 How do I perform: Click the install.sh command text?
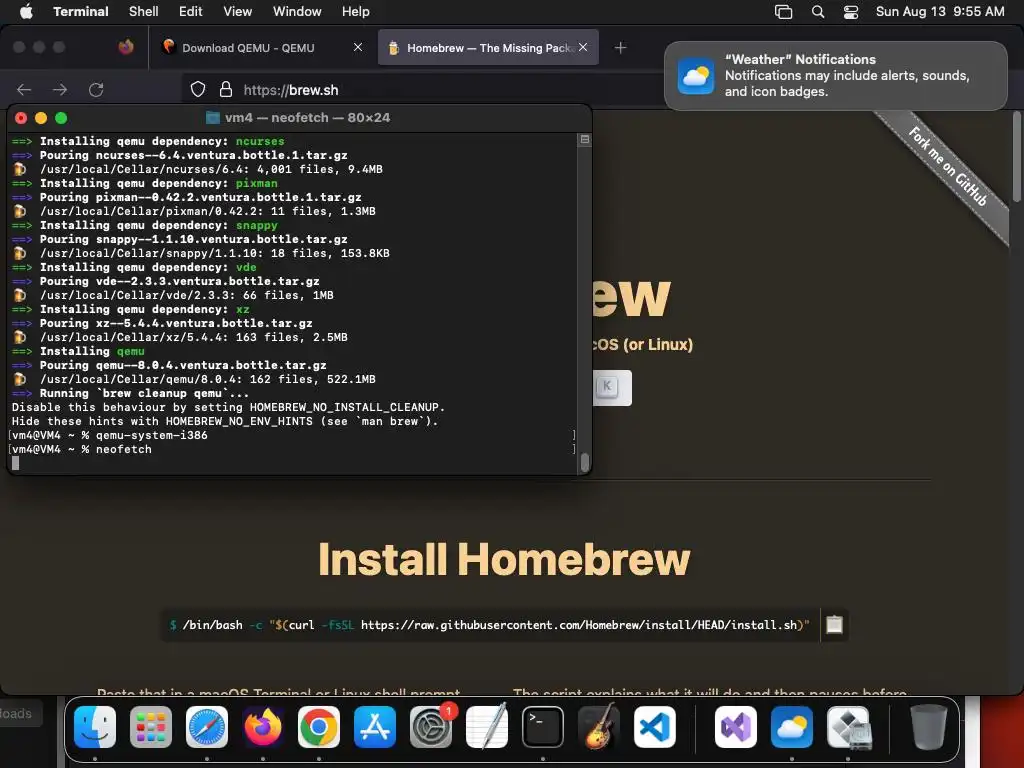pos(490,625)
